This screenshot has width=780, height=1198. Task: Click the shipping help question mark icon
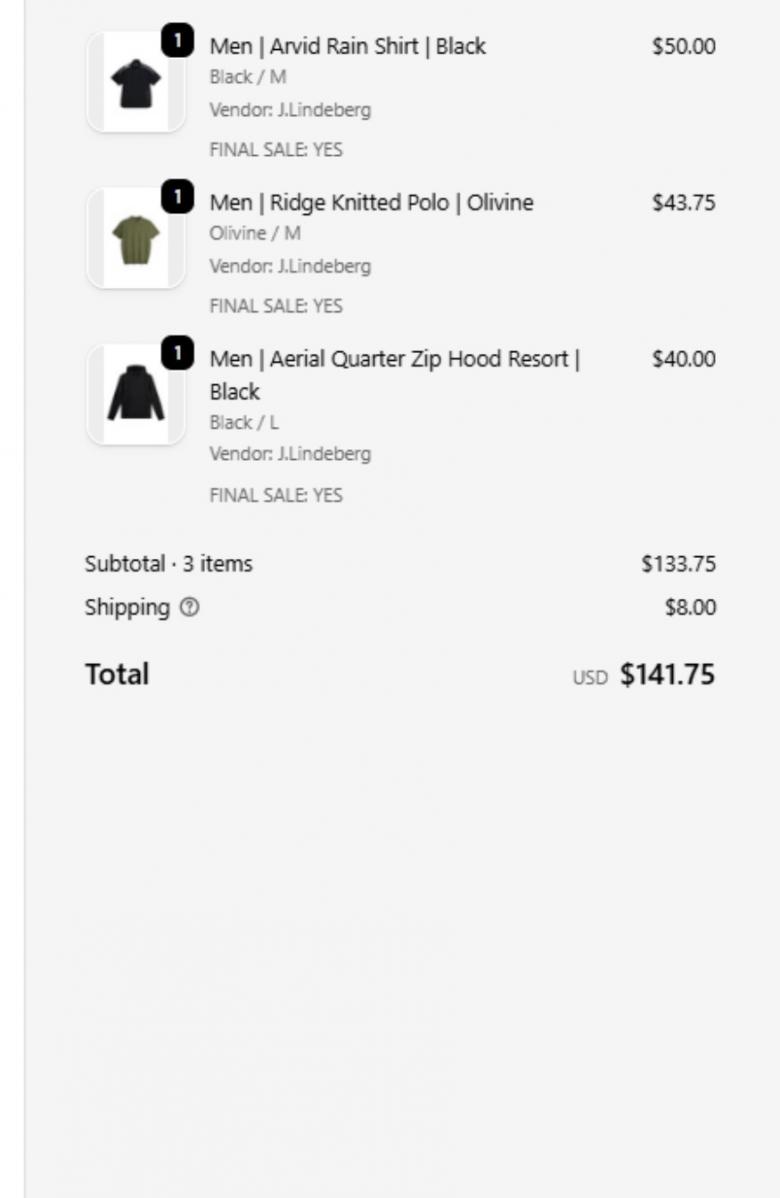pos(189,607)
